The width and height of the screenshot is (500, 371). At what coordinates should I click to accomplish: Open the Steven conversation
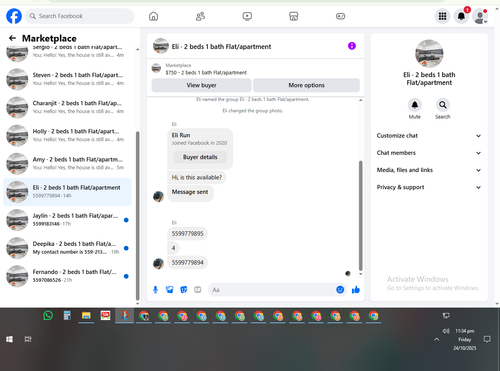coord(67,79)
